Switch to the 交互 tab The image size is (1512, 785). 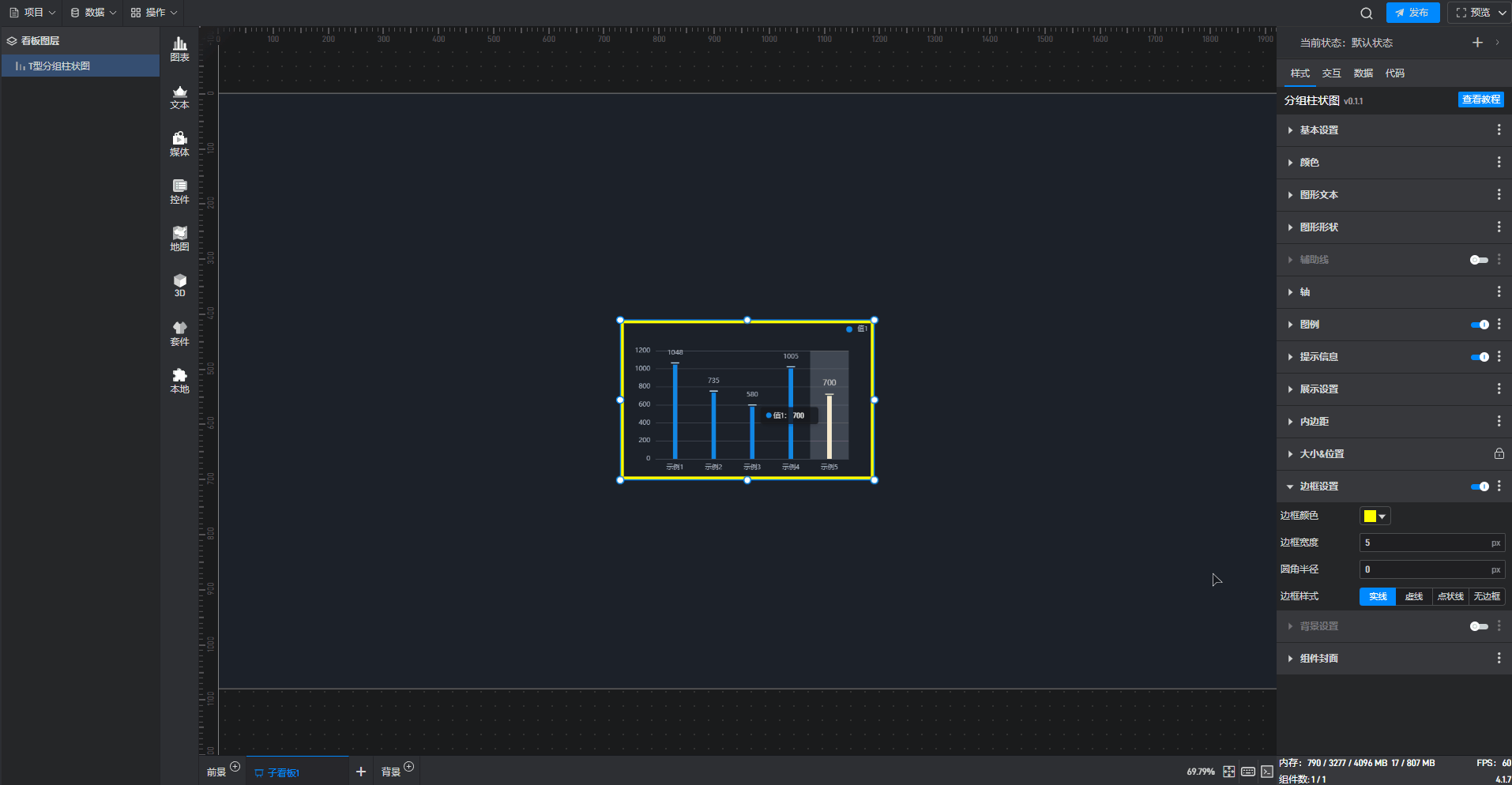tap(1331, 73)
